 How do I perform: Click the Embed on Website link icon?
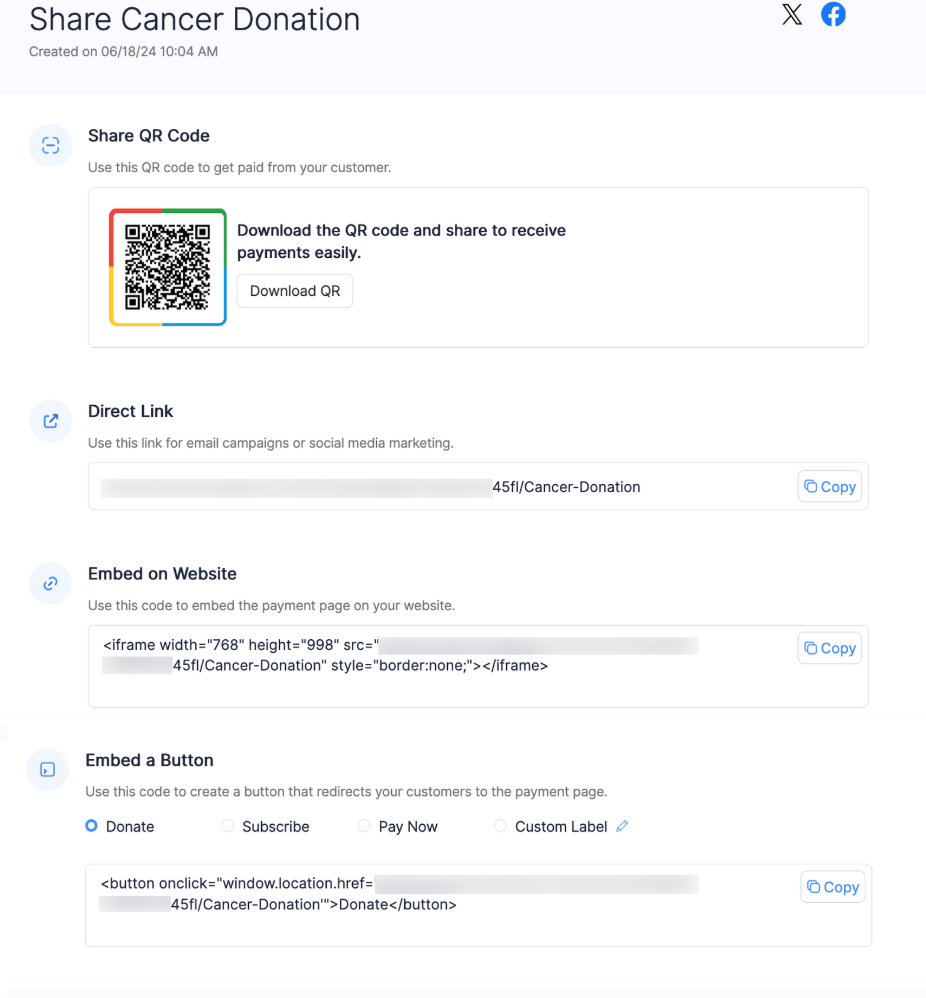click(50, 583)
